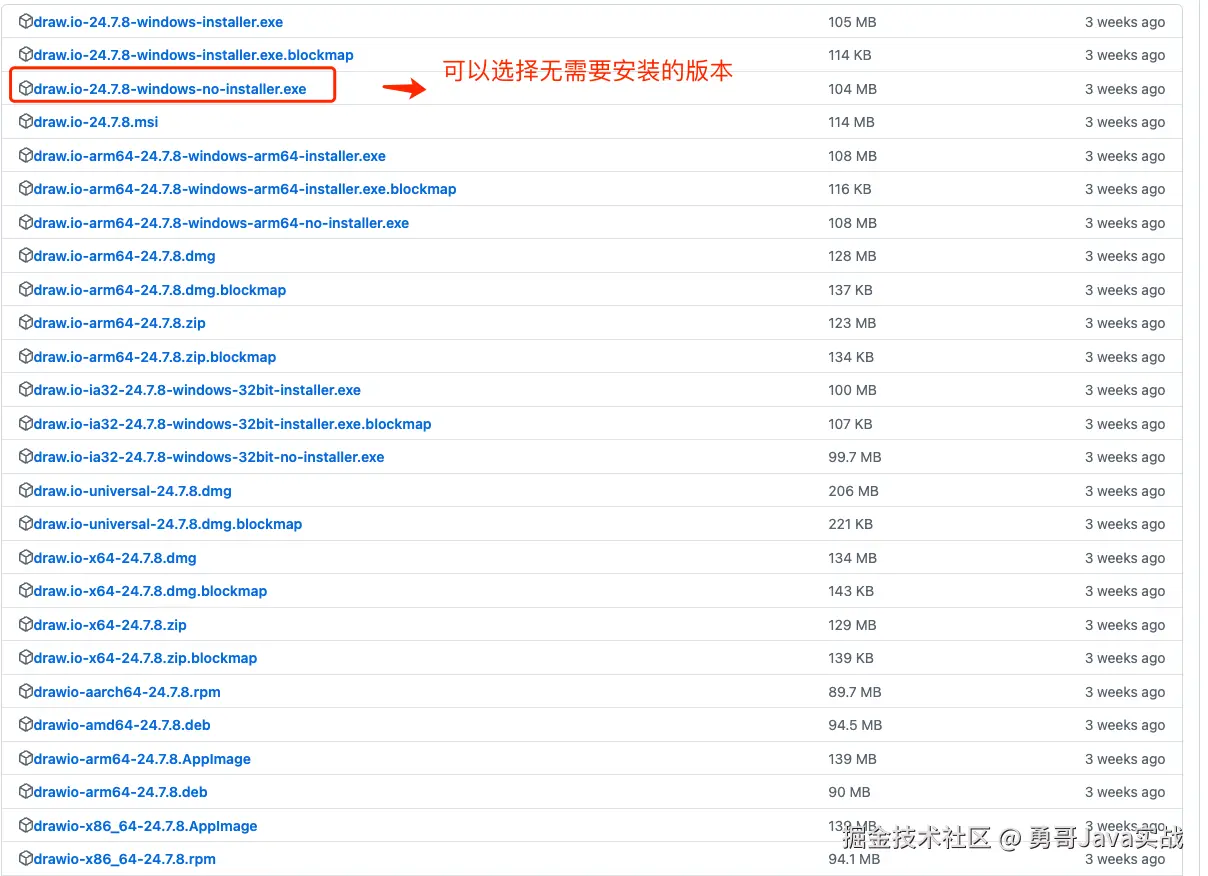Open draw.io-24.7.8-windows-installer.exe.blockmap link
1208x876 pixels.
pyautogui.click(x=194, y=55)
